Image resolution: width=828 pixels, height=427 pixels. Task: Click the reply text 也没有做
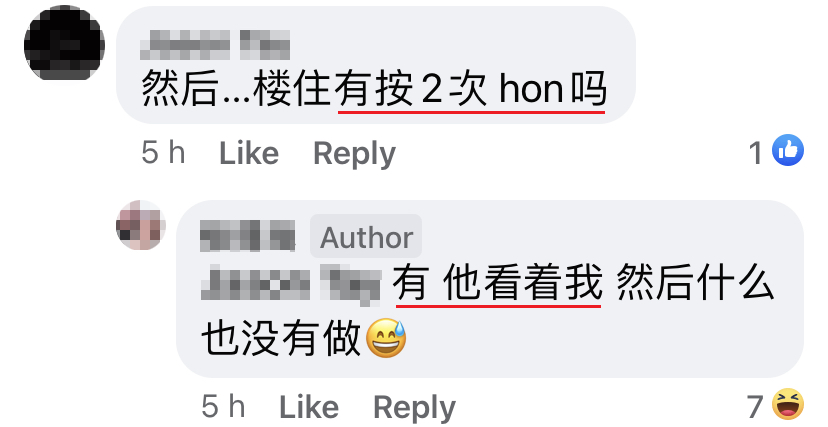coord(281,338)
